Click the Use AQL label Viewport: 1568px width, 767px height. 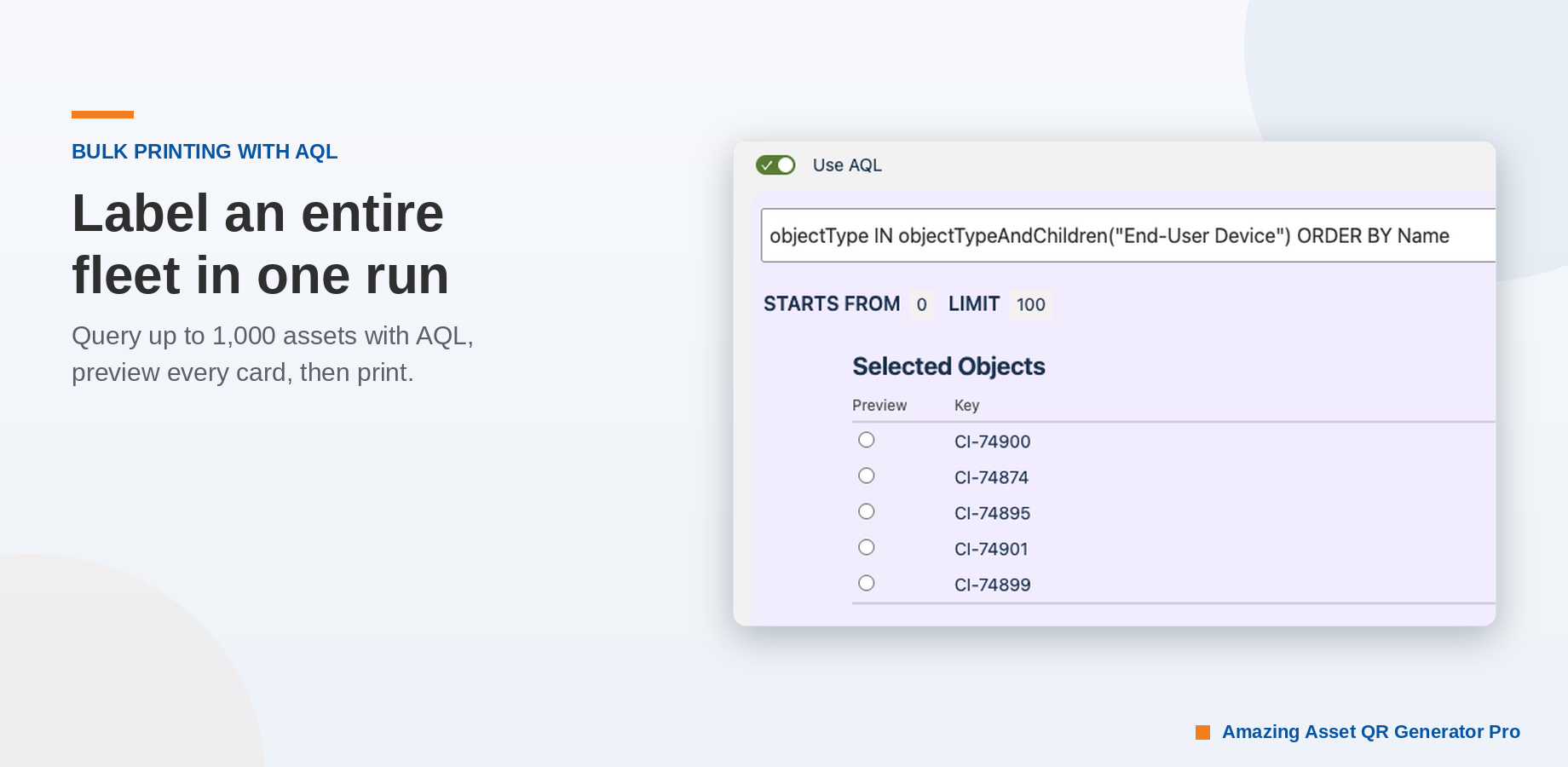click(847, 165)
